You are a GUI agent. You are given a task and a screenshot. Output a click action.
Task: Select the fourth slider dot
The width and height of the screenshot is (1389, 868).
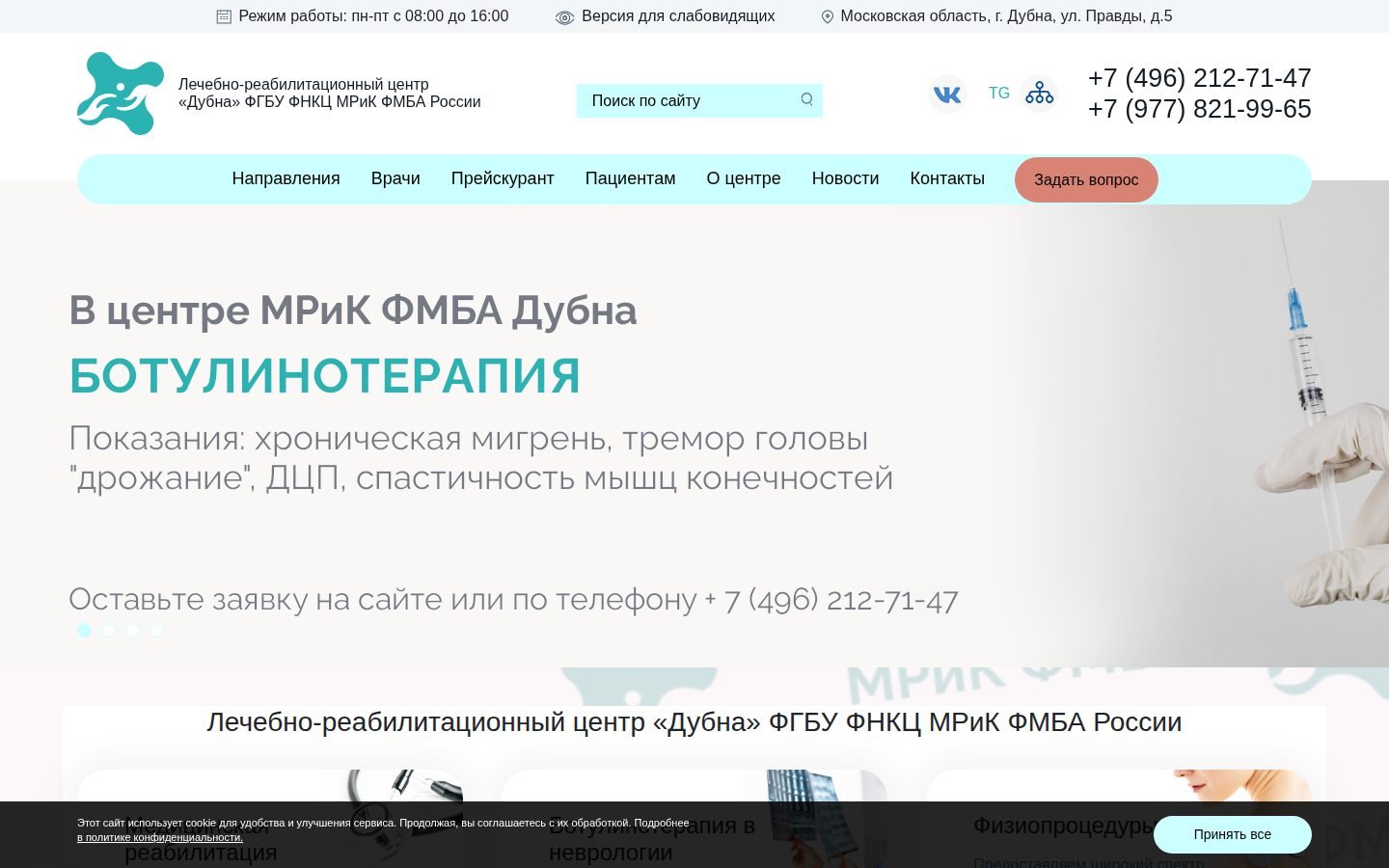click(x=157, y=630)
